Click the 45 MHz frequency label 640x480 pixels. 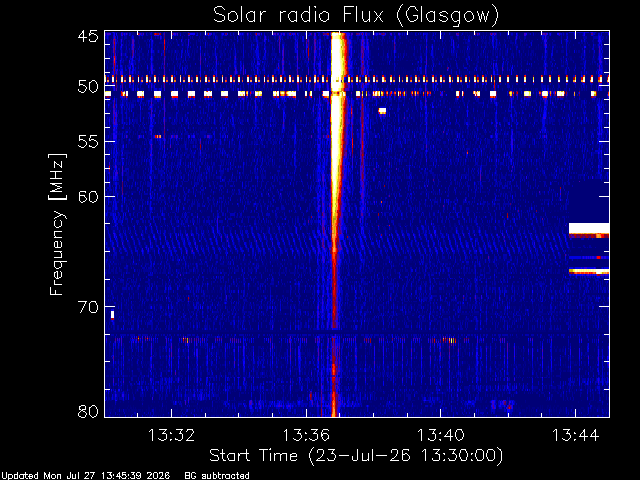coord(88,36)
